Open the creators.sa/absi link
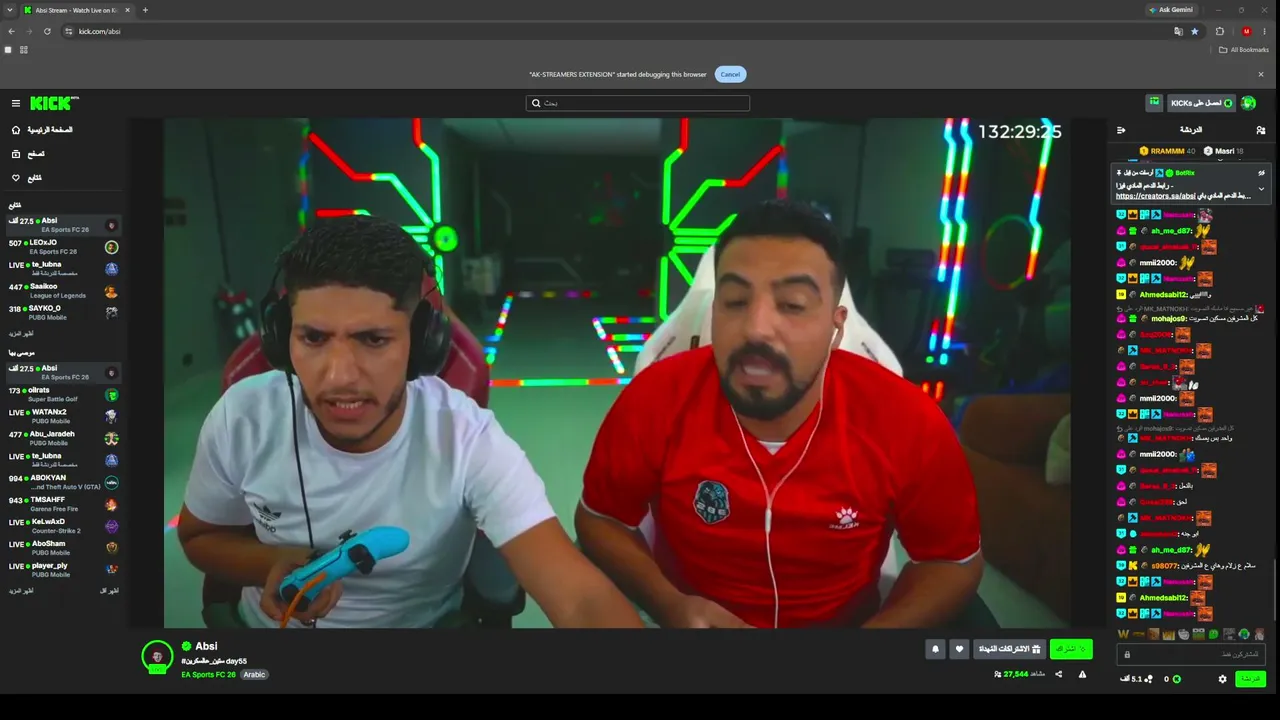 [x=1155, y=196]
